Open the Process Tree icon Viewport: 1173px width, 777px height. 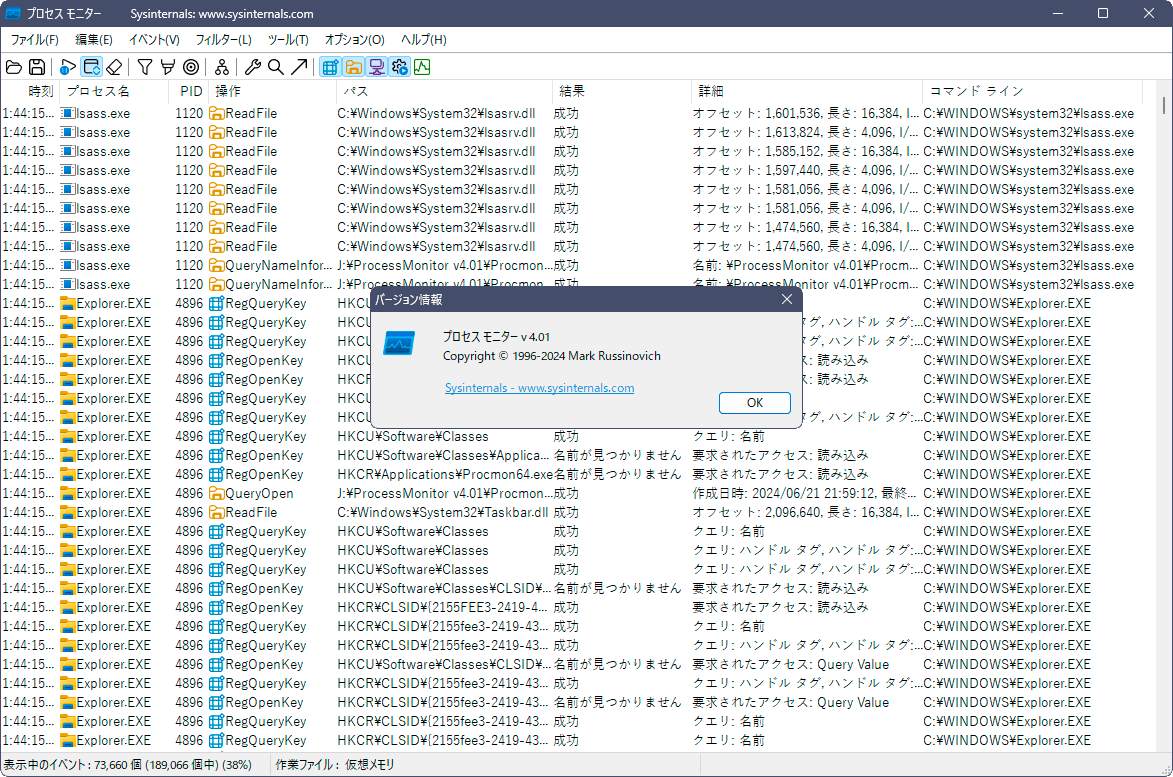tap(222, 67)
